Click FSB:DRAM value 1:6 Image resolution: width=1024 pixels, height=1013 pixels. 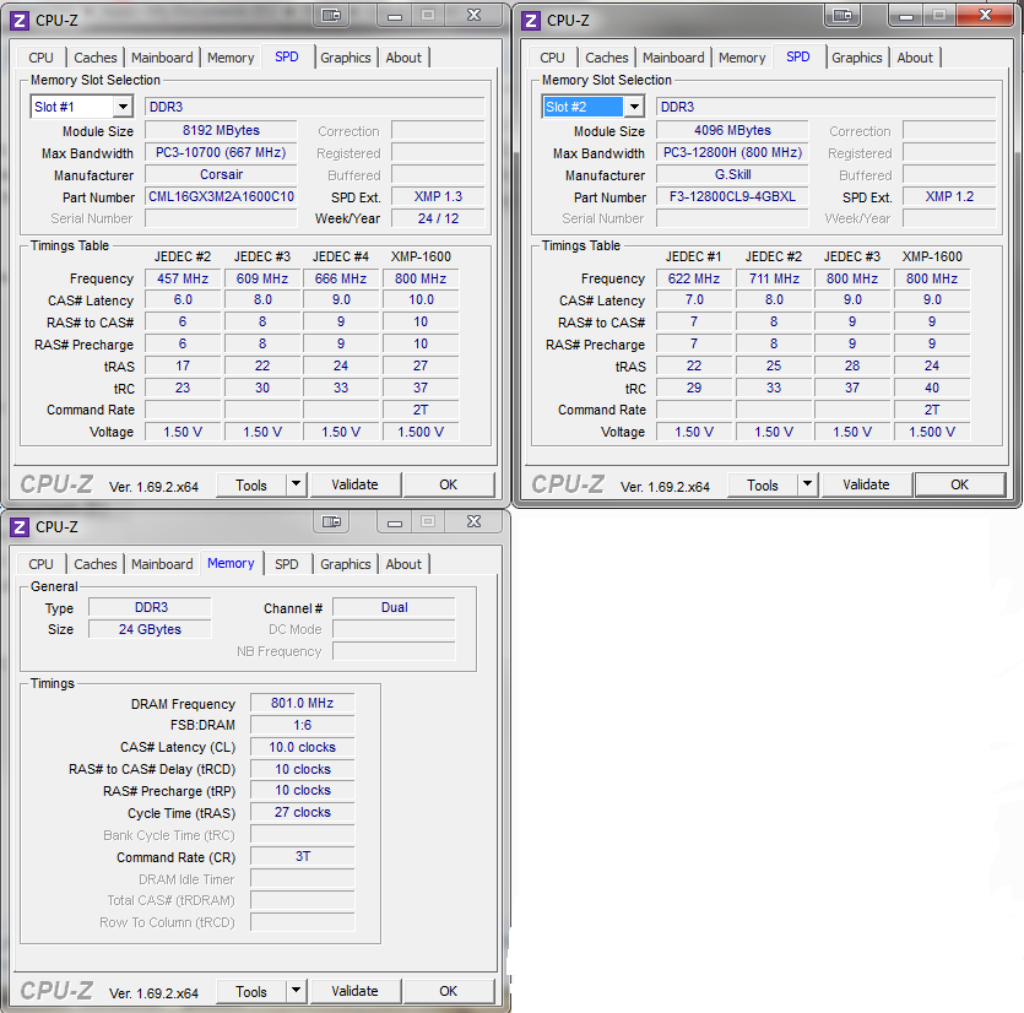[x=302, y=725]
